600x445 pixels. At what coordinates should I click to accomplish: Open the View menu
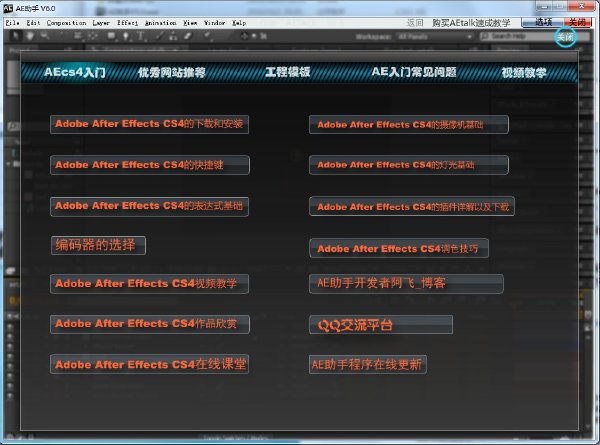[x=190, y=23]
